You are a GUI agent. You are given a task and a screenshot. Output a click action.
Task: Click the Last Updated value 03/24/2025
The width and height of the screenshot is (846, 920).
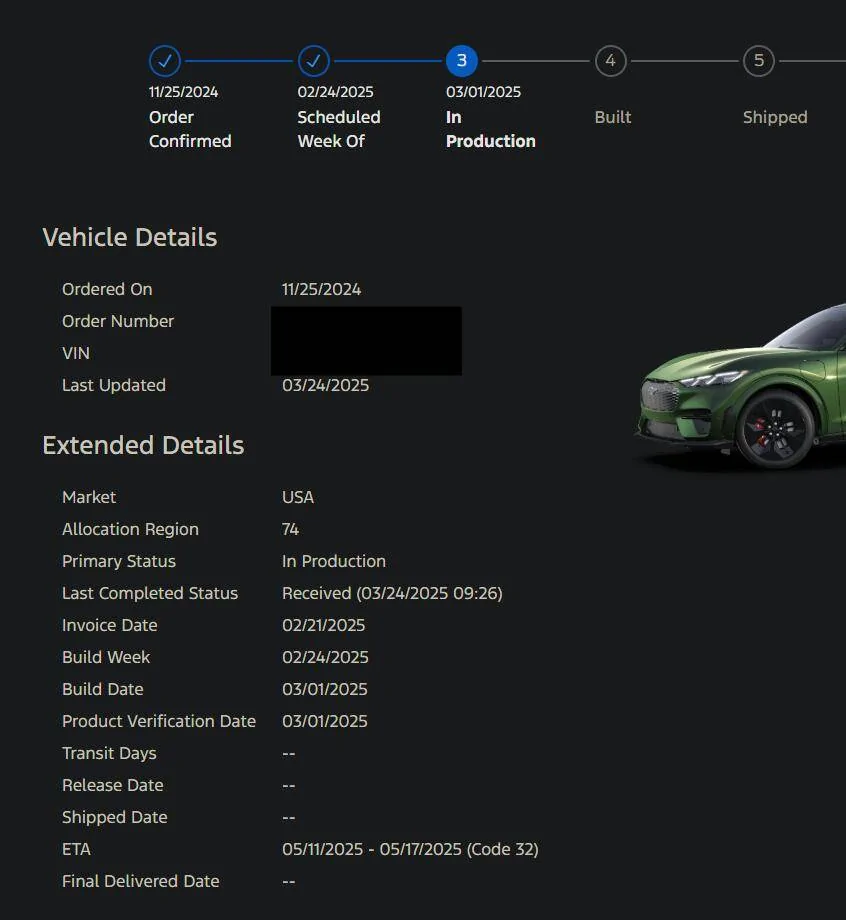(x=326, y=385)
